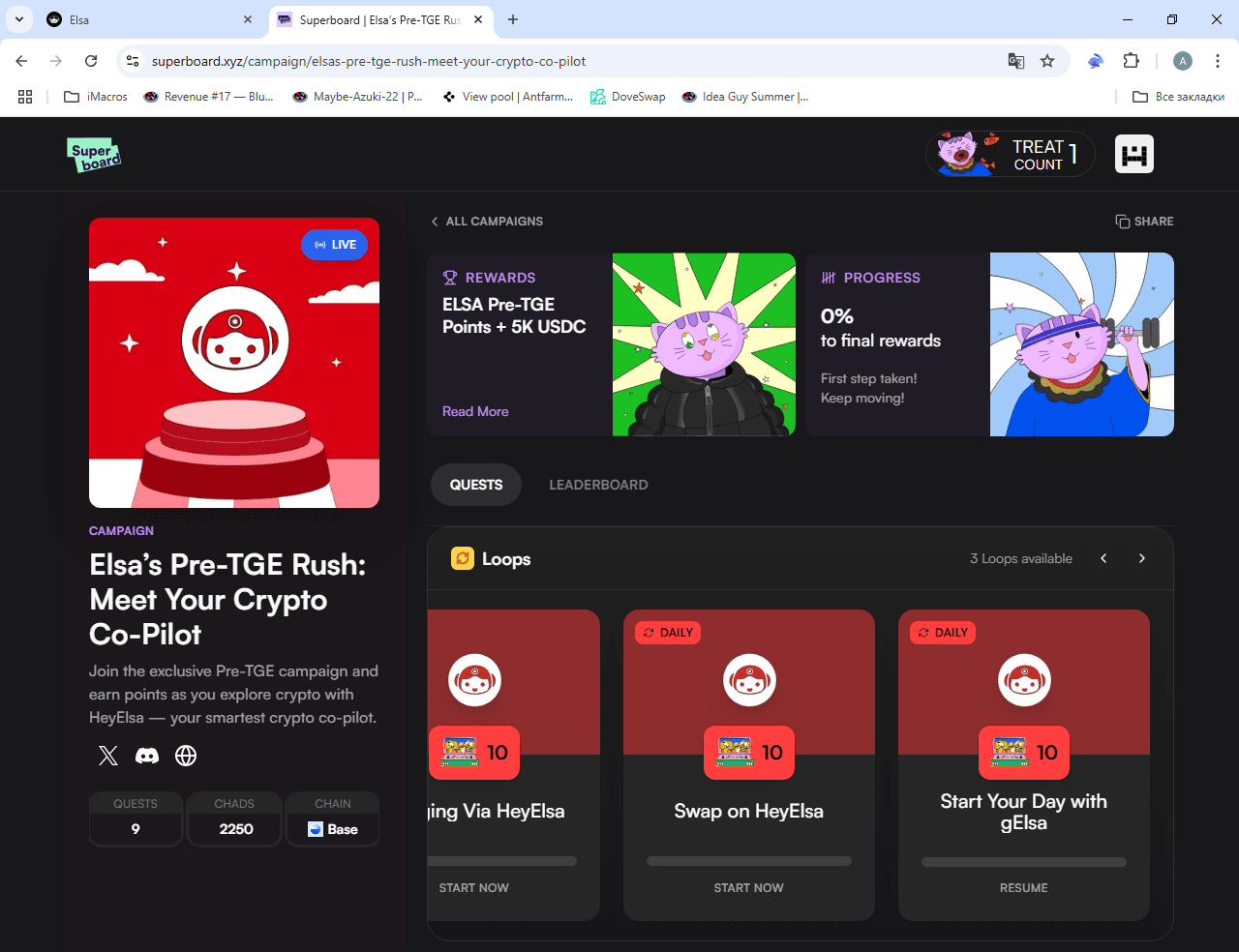Click the yellow Loops icon

coord(463,558)
